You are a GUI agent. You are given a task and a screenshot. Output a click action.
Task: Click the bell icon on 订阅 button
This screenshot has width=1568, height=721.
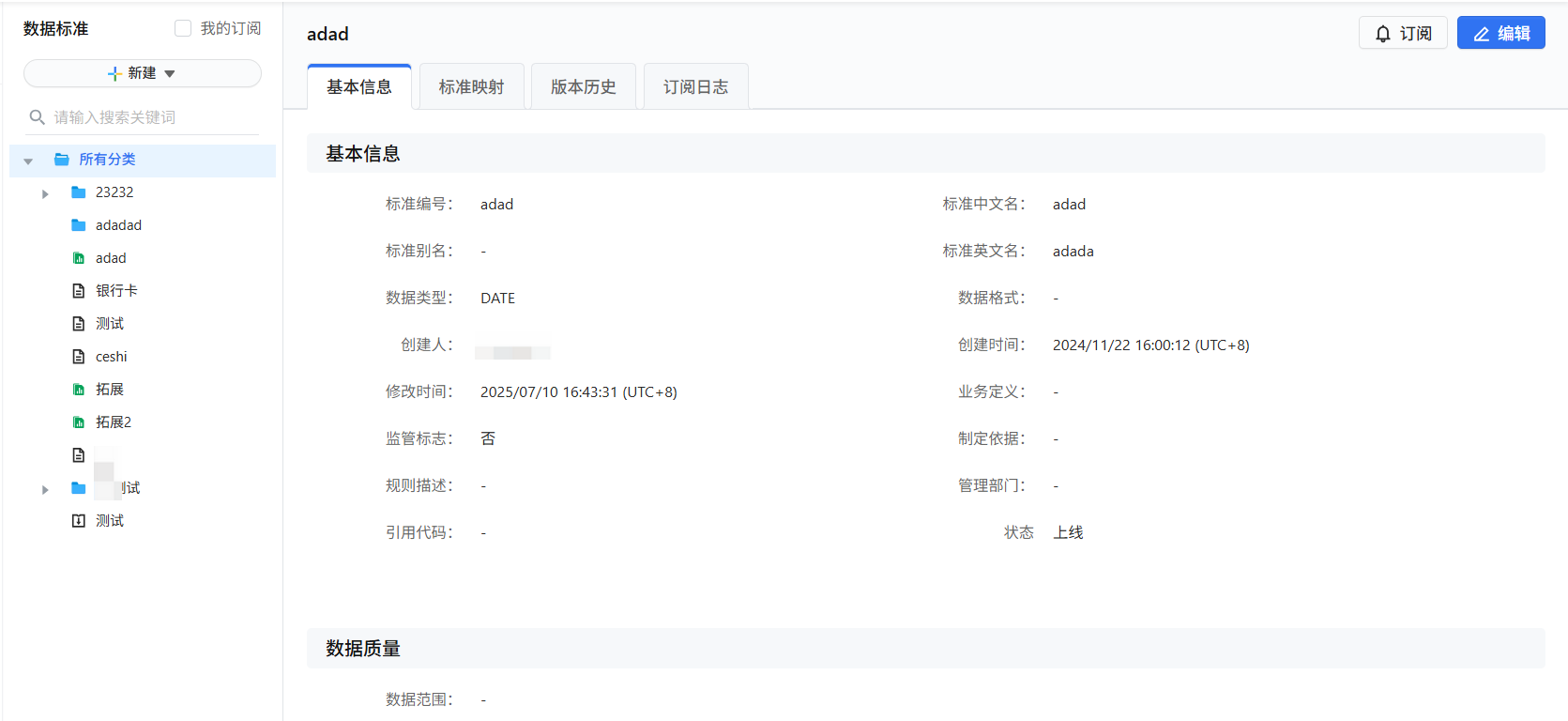1382,34
